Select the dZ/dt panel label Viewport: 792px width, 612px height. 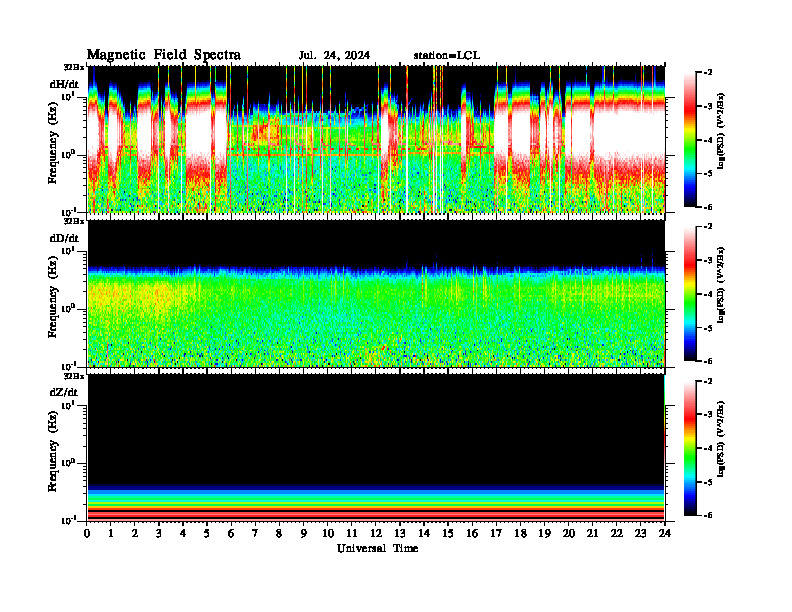click(64, 392)
